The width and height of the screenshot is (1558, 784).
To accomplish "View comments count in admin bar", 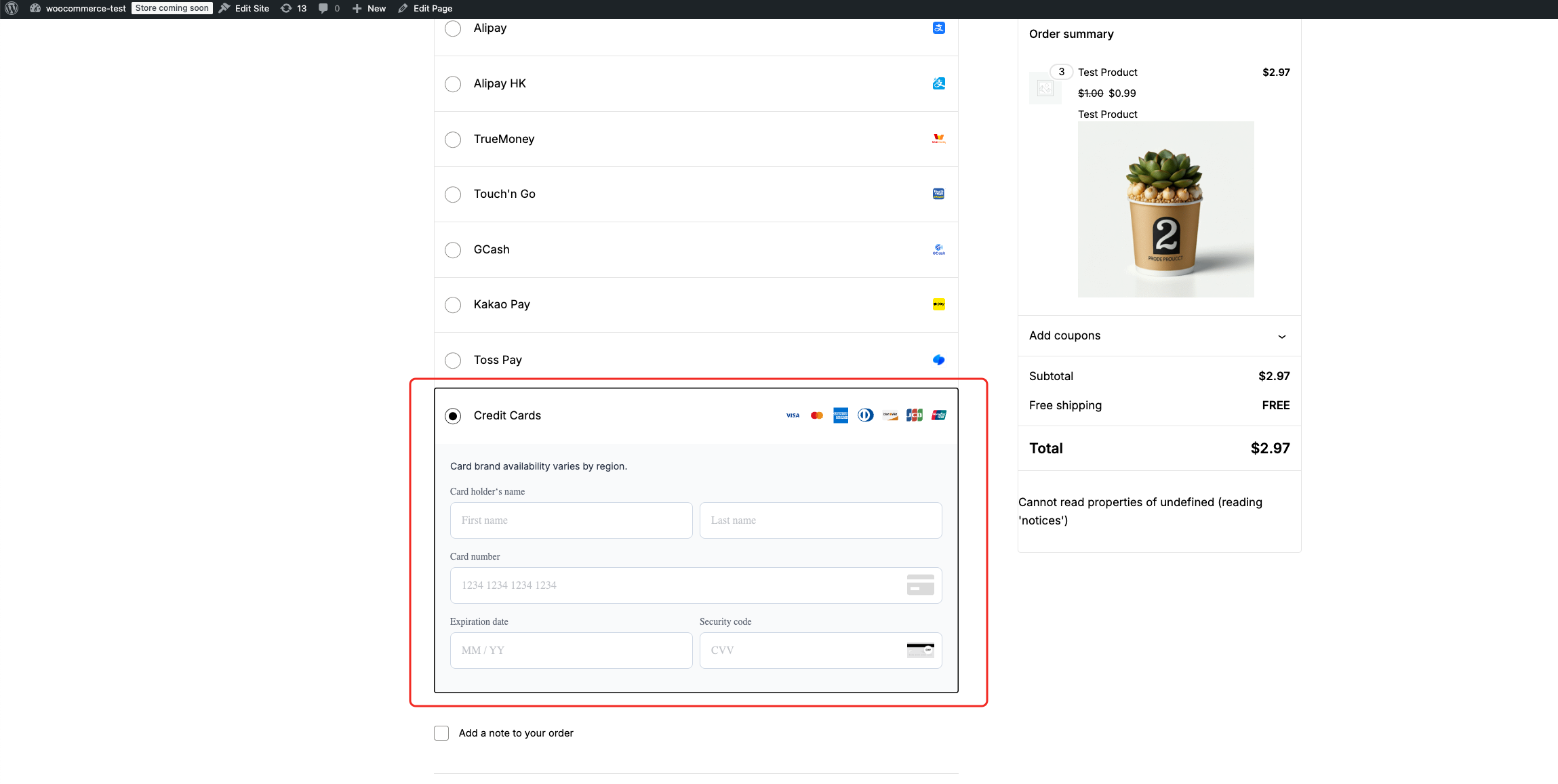I will click(x=329, y=8).
